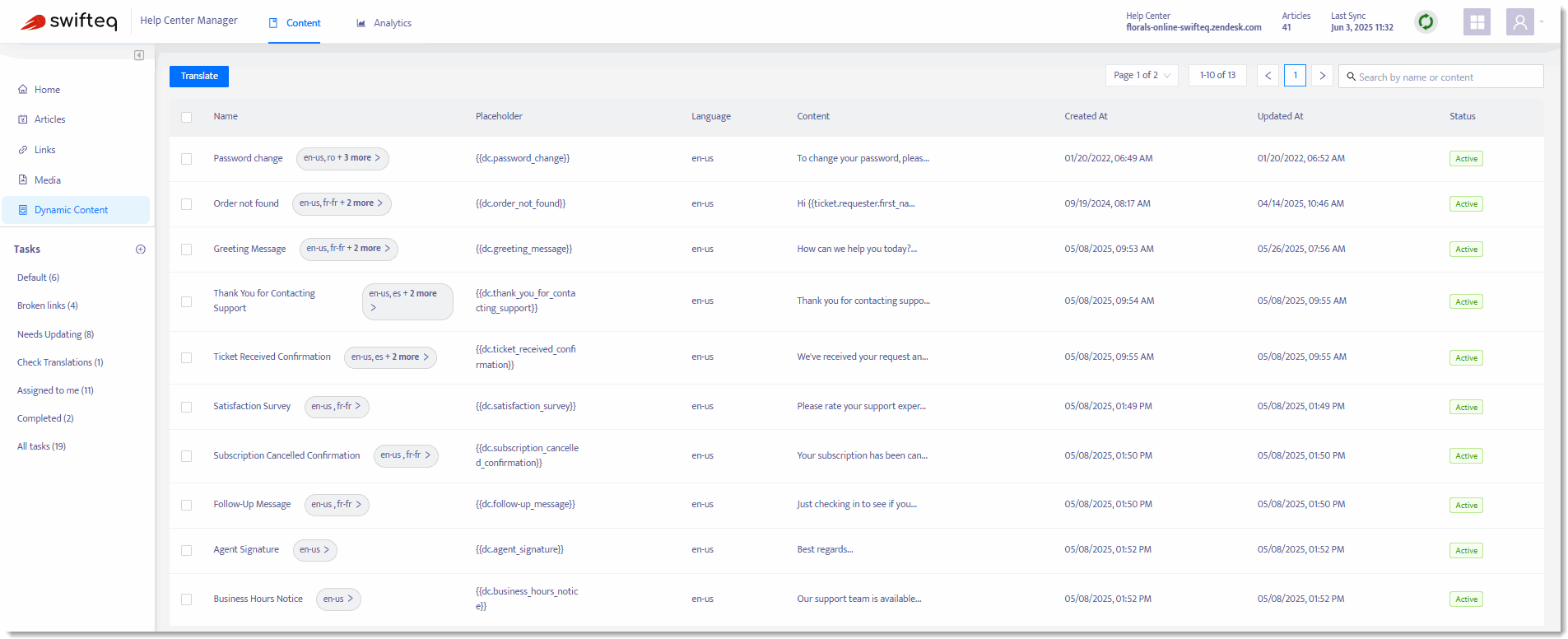Open the apps grid icon

(1477, 22)
